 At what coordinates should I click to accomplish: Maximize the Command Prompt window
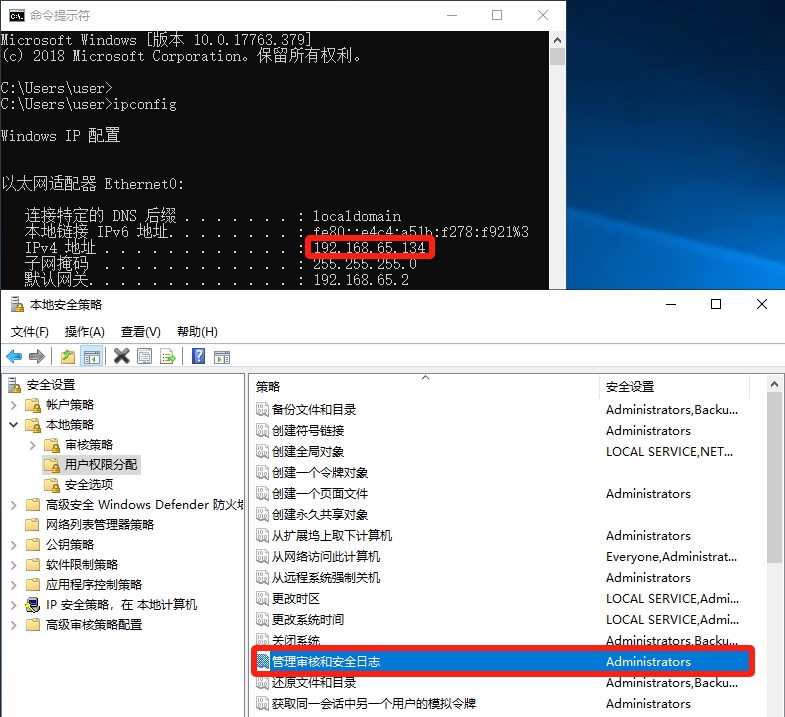[x=497, y=15]
